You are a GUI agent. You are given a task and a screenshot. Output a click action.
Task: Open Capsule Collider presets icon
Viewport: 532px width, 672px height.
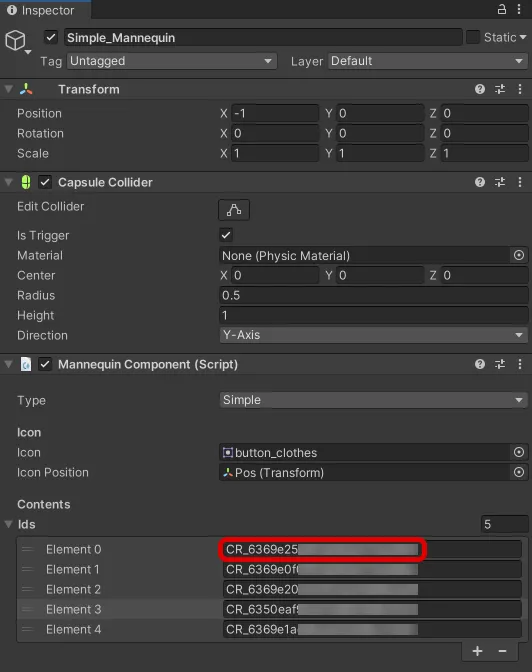coord(500,182)
